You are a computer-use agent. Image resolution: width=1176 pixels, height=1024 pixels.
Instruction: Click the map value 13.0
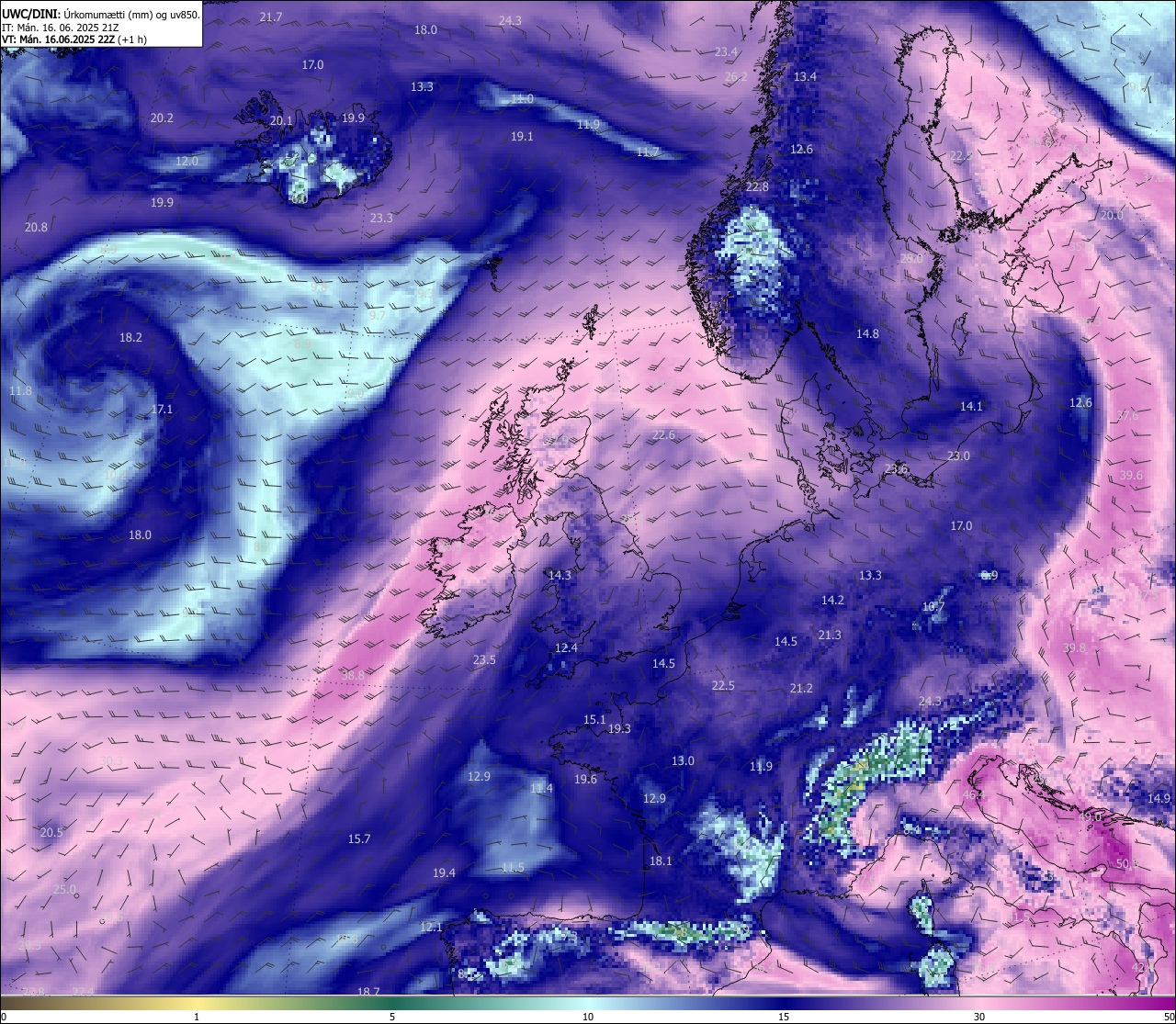(x=683, y=760)
